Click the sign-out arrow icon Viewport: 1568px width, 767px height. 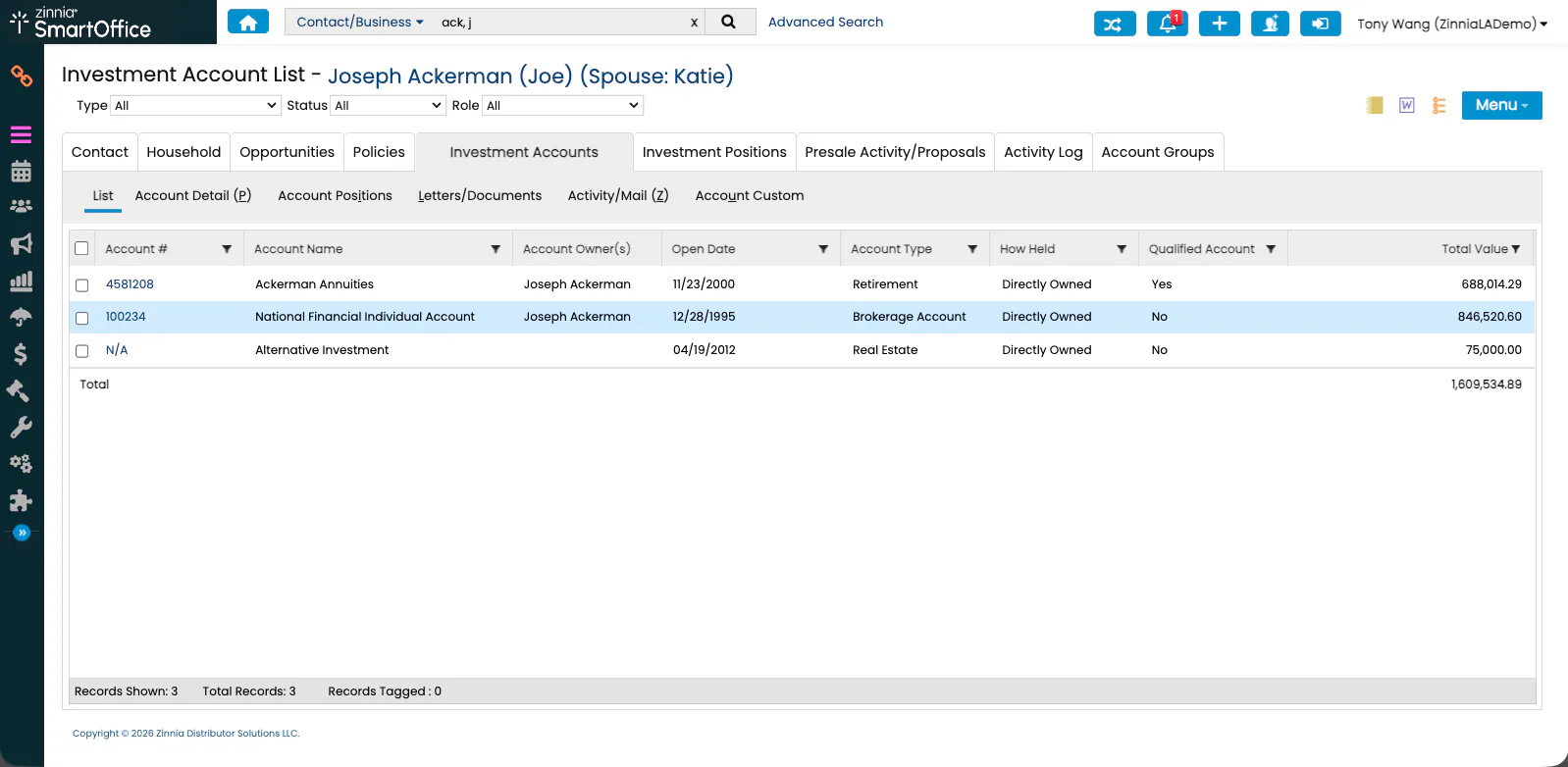[1321, 24]
